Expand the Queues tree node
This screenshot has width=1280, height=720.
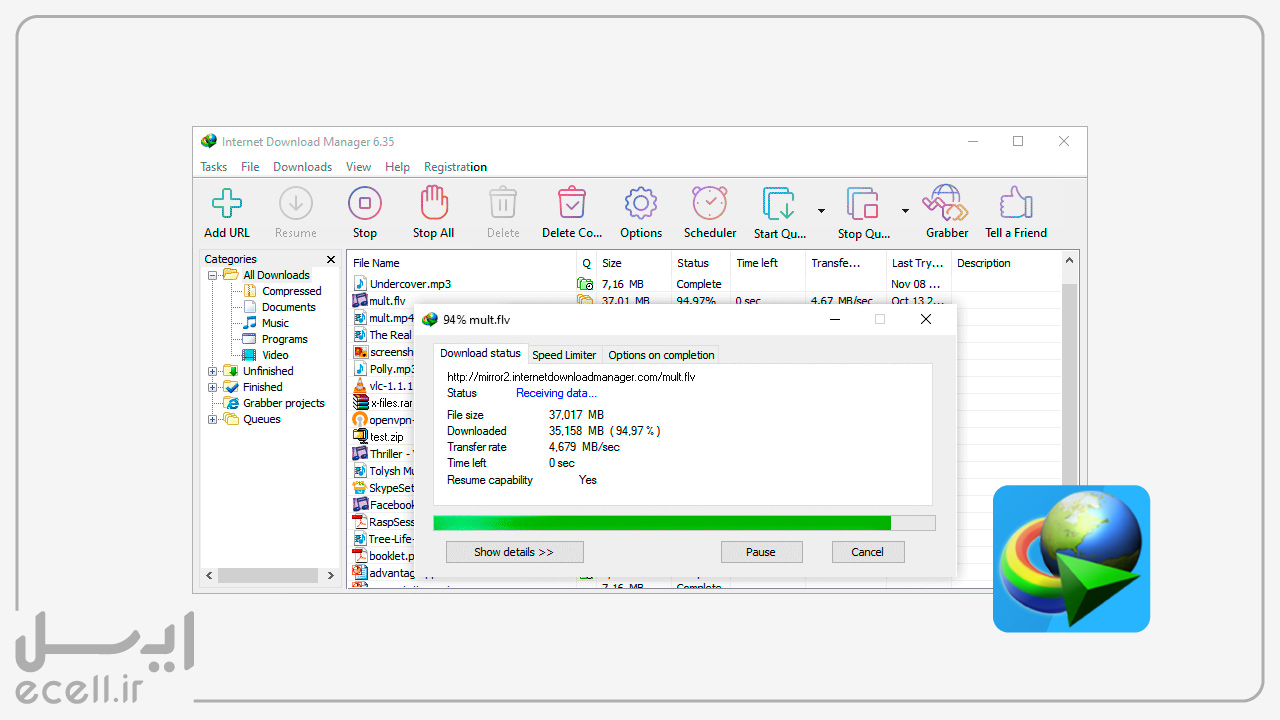pyautogui.click(x=212, y=419)
